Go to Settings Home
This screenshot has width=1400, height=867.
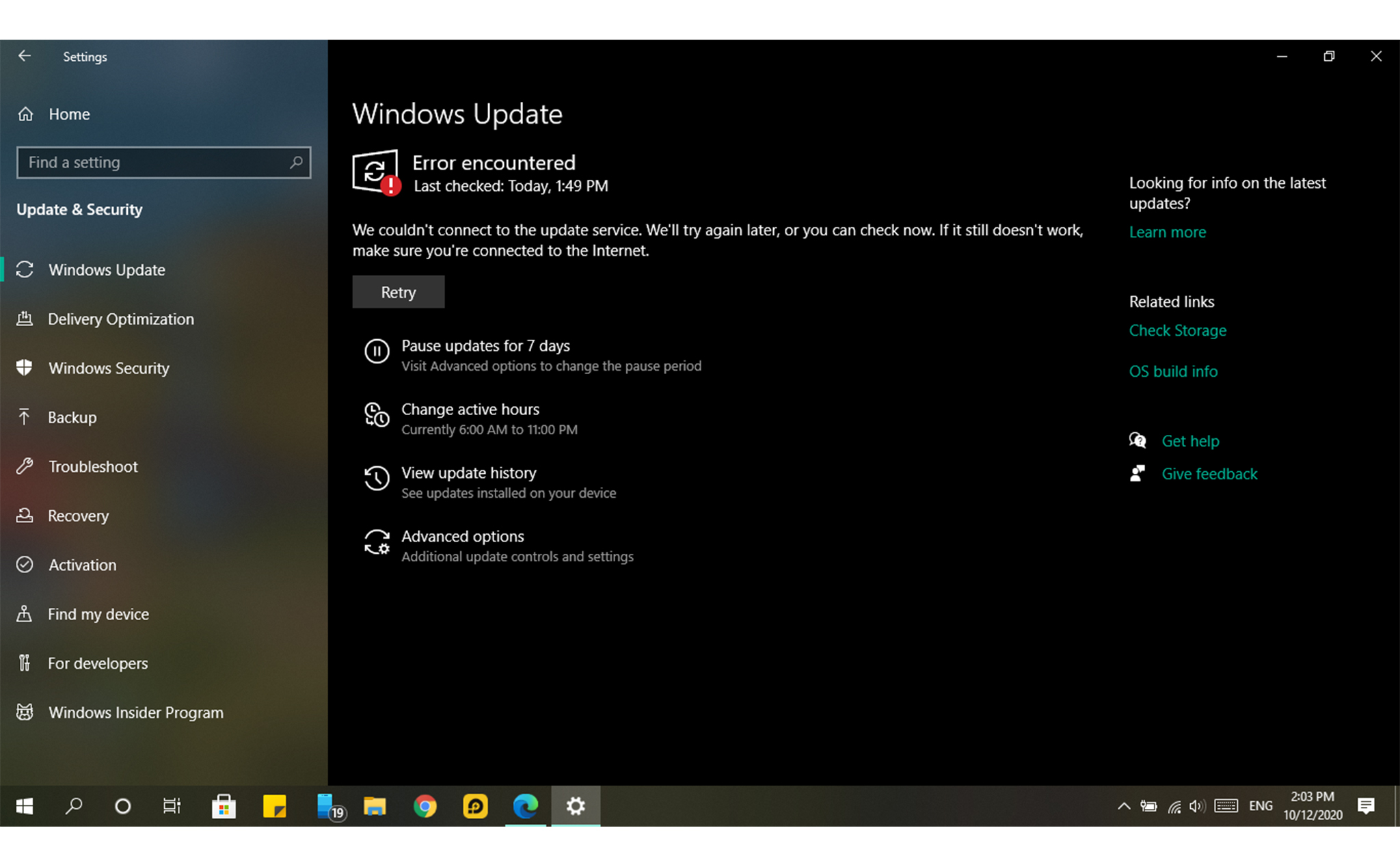coord(68,114)
